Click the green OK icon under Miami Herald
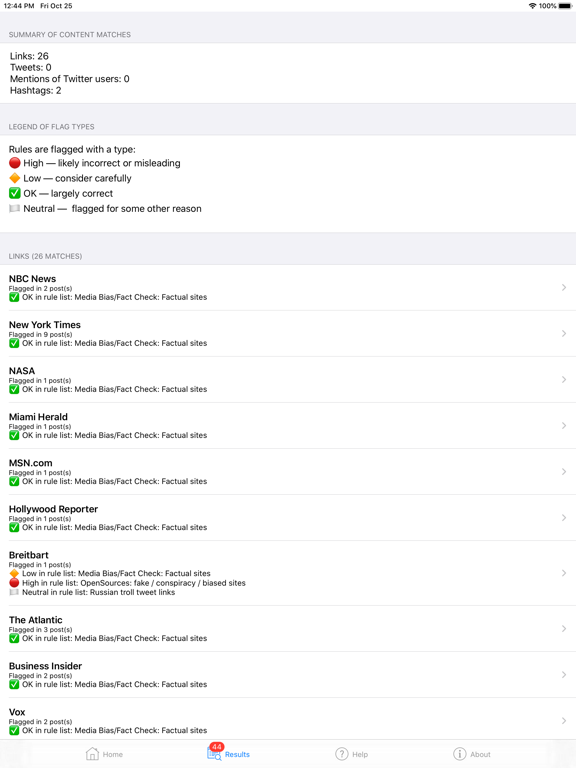 [14, 435]
